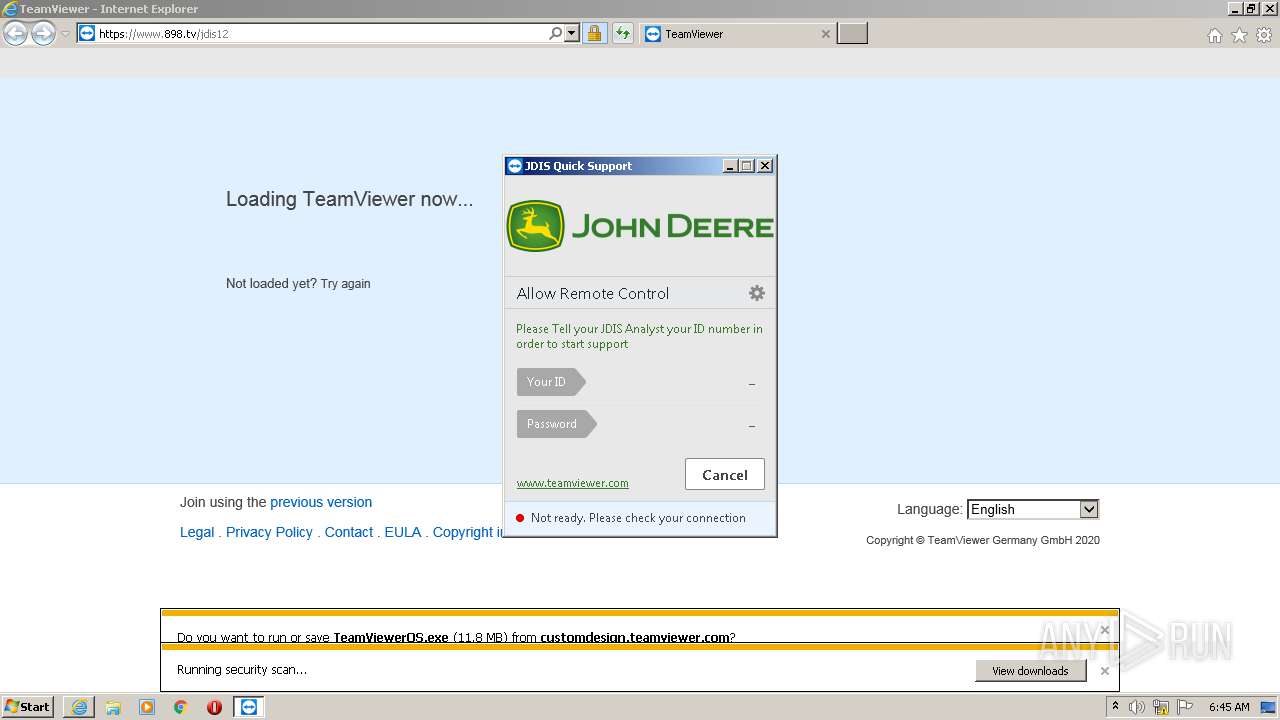Click the TeamViewer icon in dialog title bar
This screenshot has width=1280, height=720.
[515, 166]
